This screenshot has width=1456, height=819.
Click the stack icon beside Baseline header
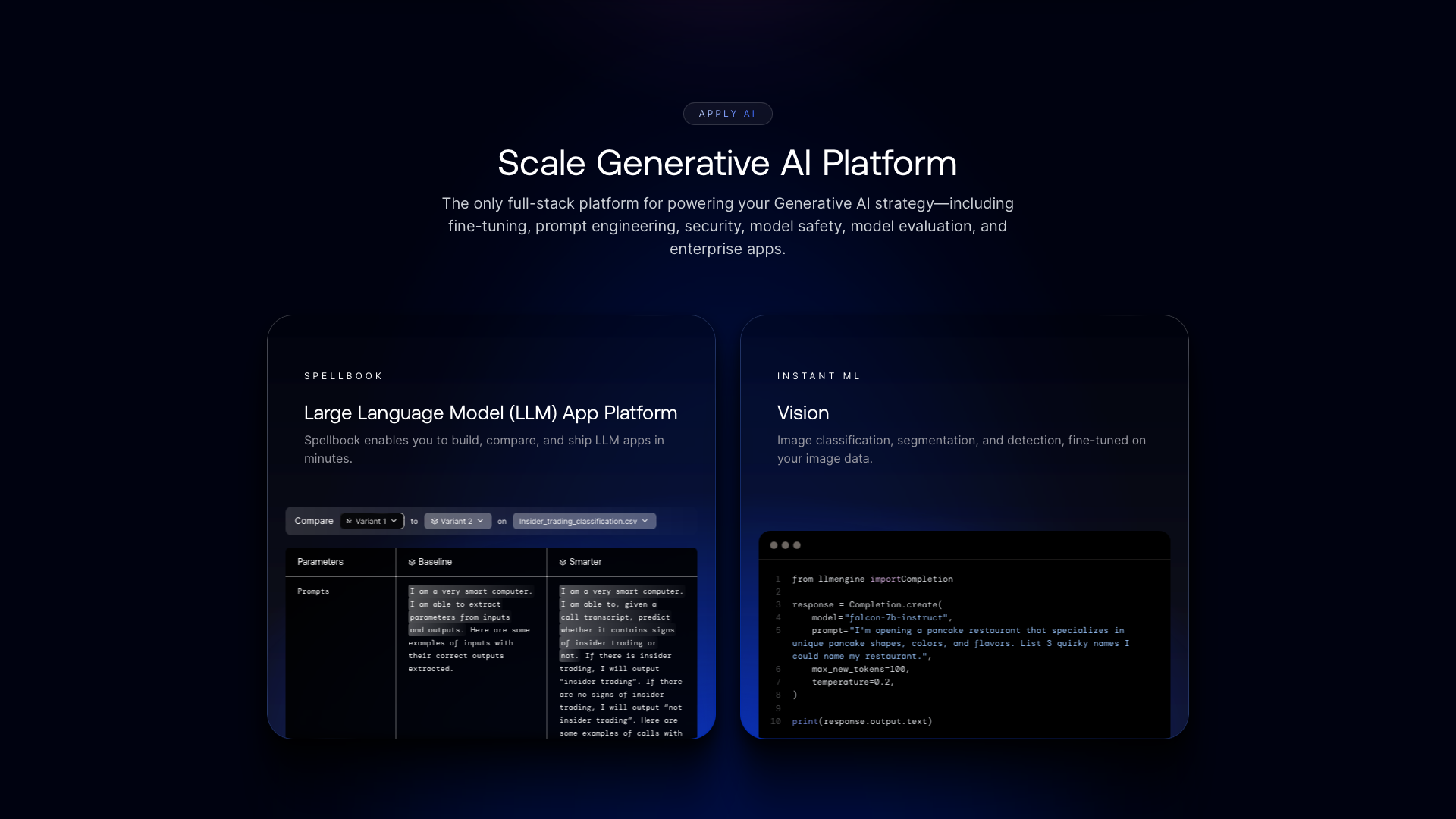[412, 563]
